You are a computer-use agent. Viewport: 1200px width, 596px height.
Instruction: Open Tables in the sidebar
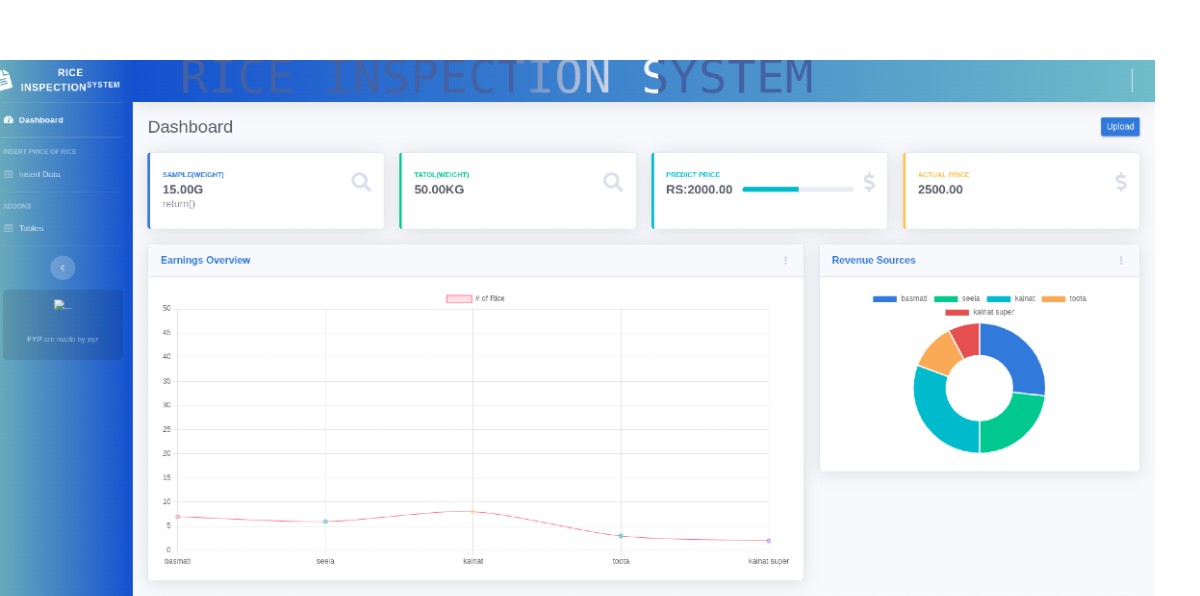click(31, 228)
